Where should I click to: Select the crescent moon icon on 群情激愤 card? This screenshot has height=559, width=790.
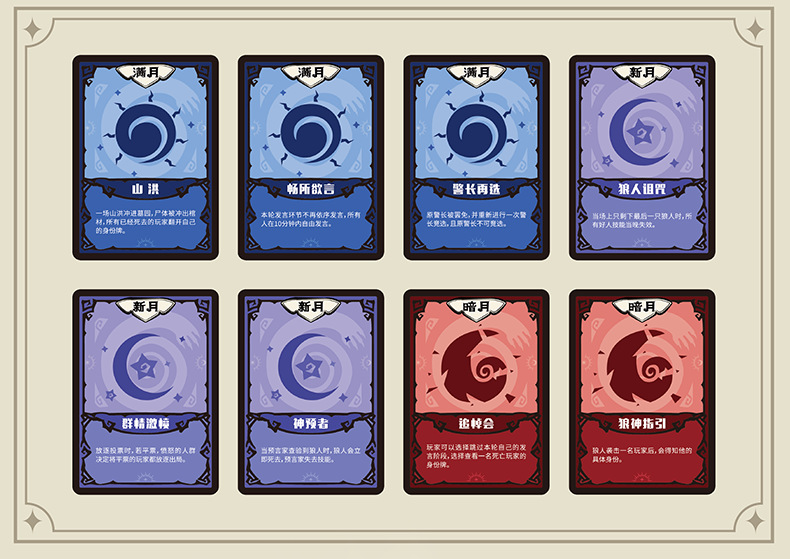tap(145, 367)
